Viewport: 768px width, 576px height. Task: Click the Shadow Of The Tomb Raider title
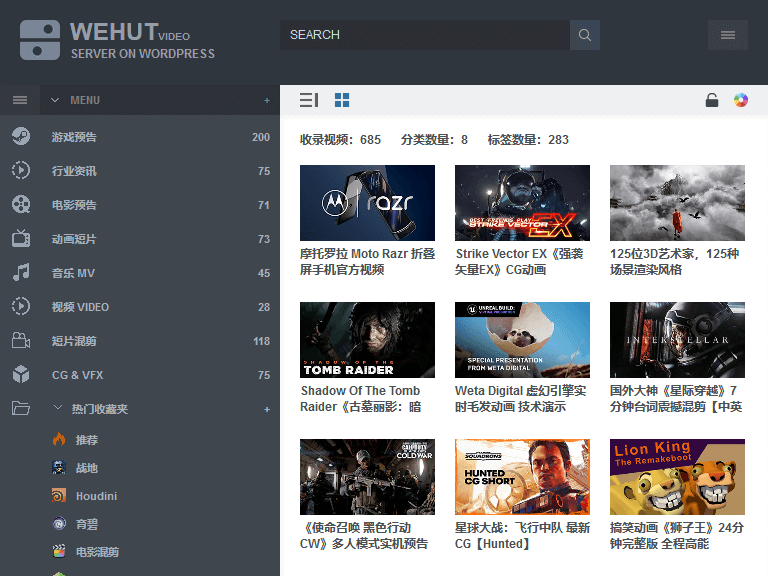tap(360, 399)
